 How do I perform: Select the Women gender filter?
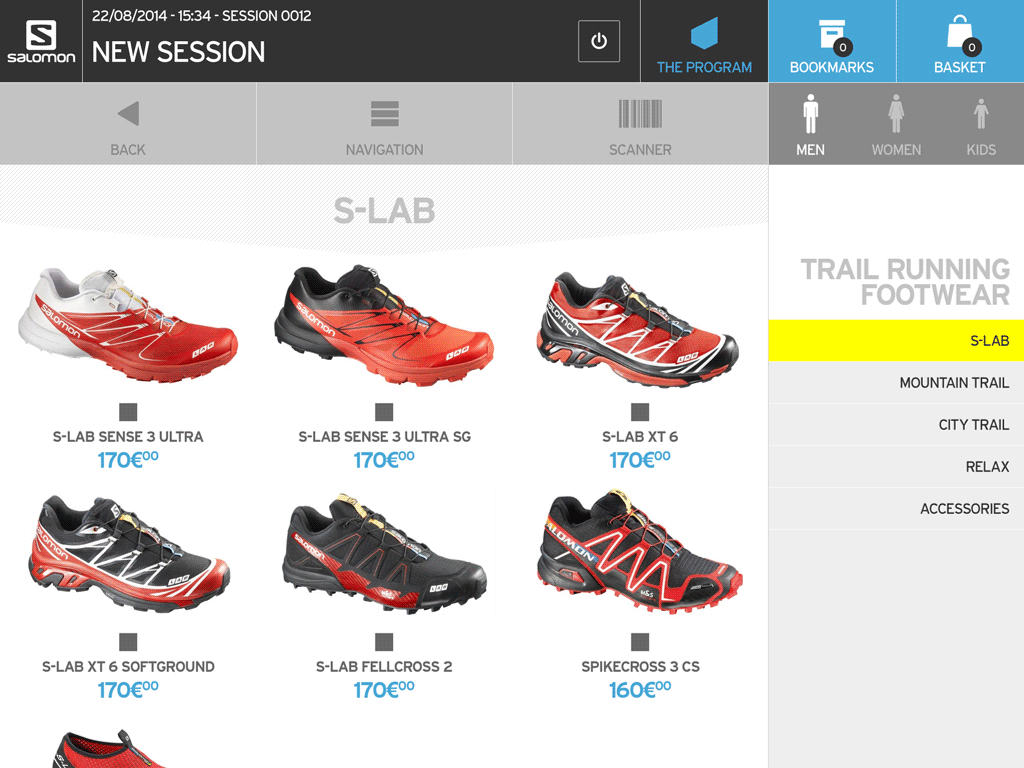click(896, 124)
